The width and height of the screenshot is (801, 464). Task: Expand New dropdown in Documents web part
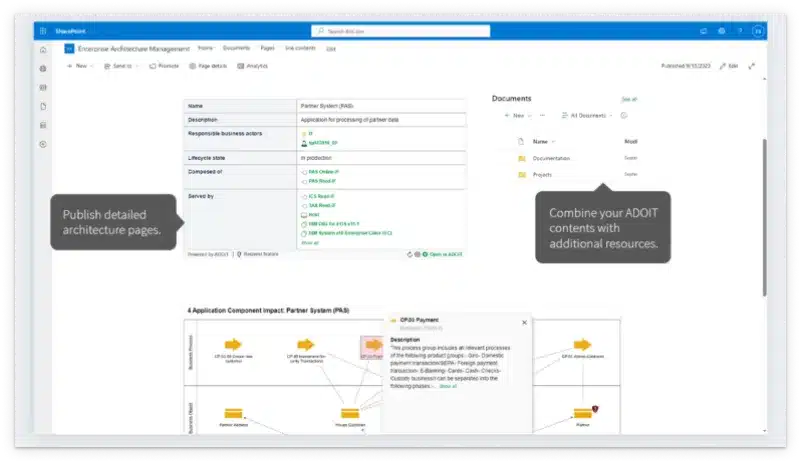coord(517,115)
